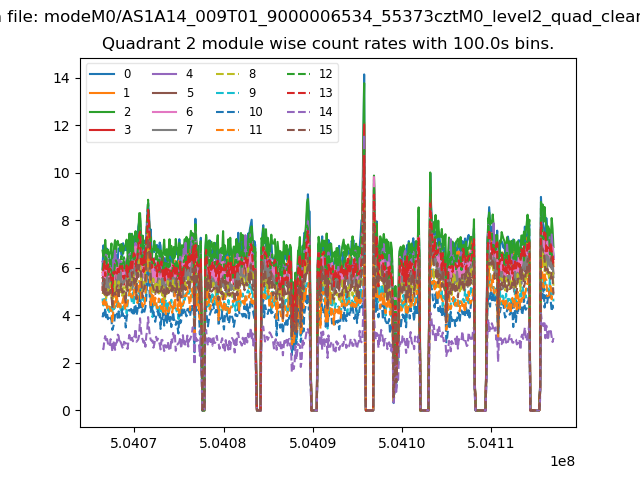Click the file path text at the top
This screenshot has width=640, height=480.
(x=320, y=16)
